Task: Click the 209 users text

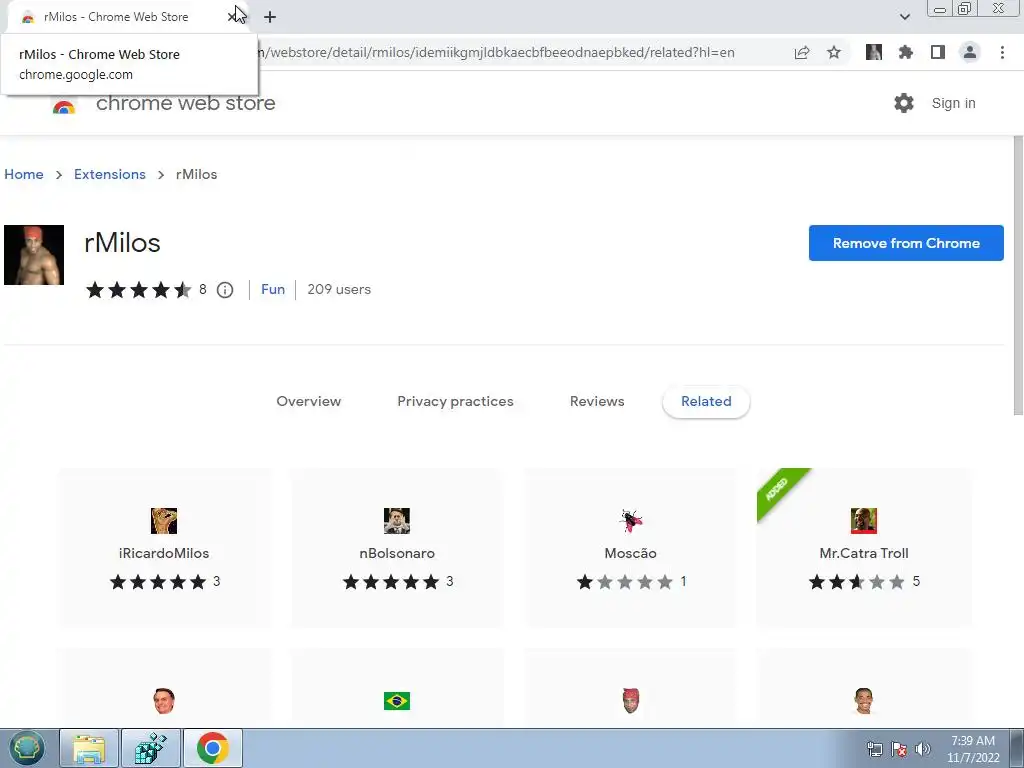Action: [339, 289]
